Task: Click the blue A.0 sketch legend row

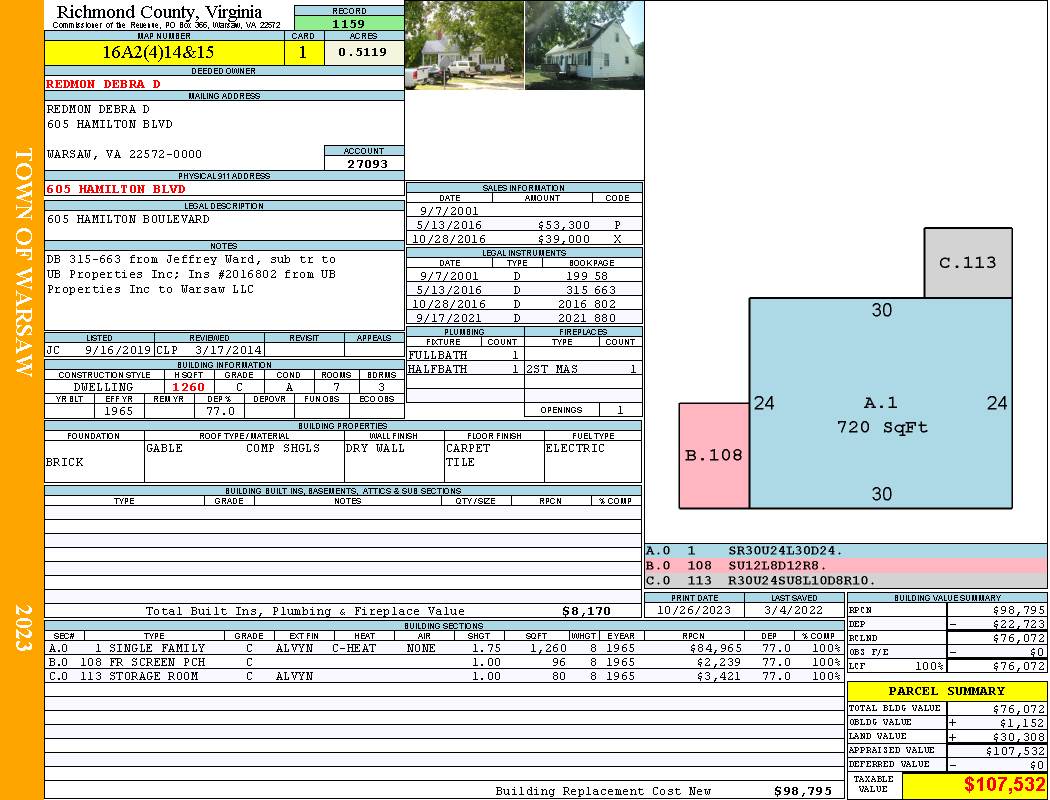Action: [845, 550]
